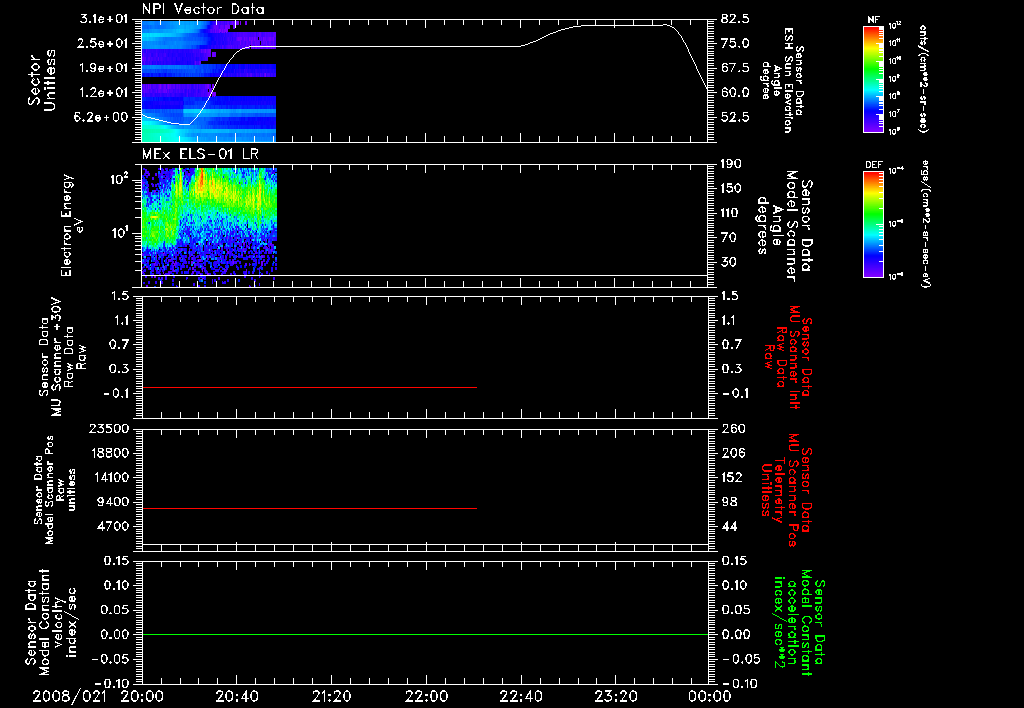Click the 20:00 time axis label
The image size is (1024, 708).
[x=143, y=696]
